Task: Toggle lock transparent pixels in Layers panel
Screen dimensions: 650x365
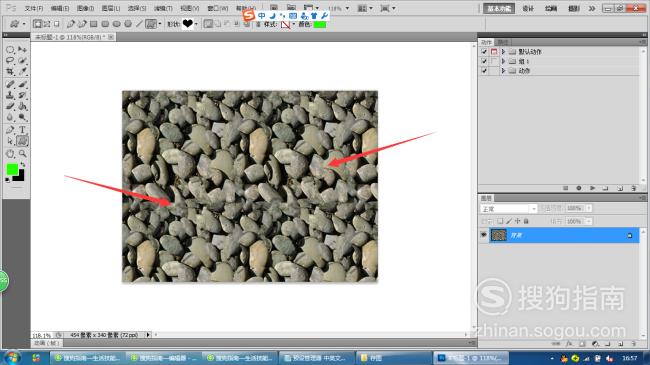Action: pos(500,221)
